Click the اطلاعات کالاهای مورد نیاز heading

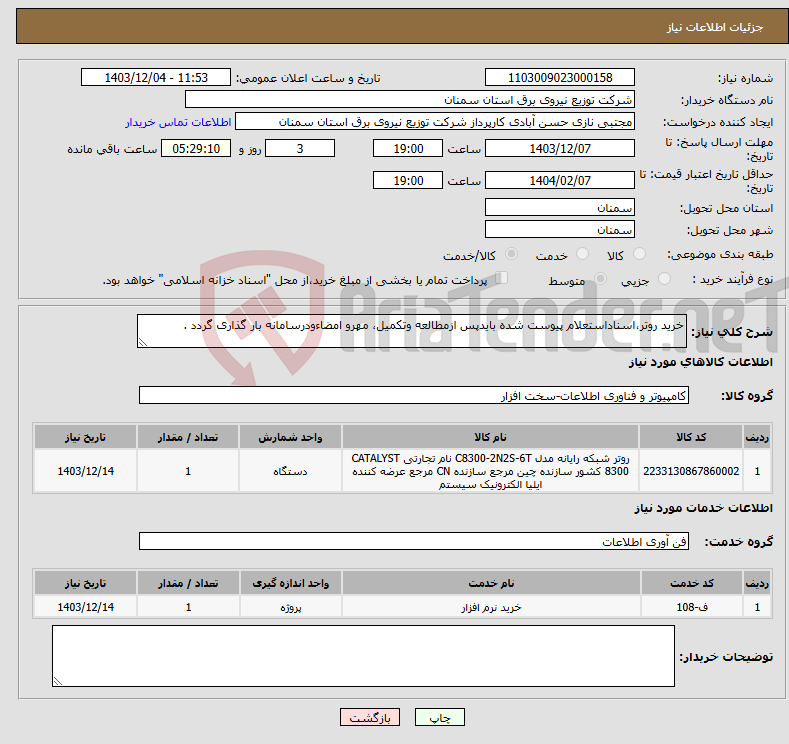coord(700,362)
